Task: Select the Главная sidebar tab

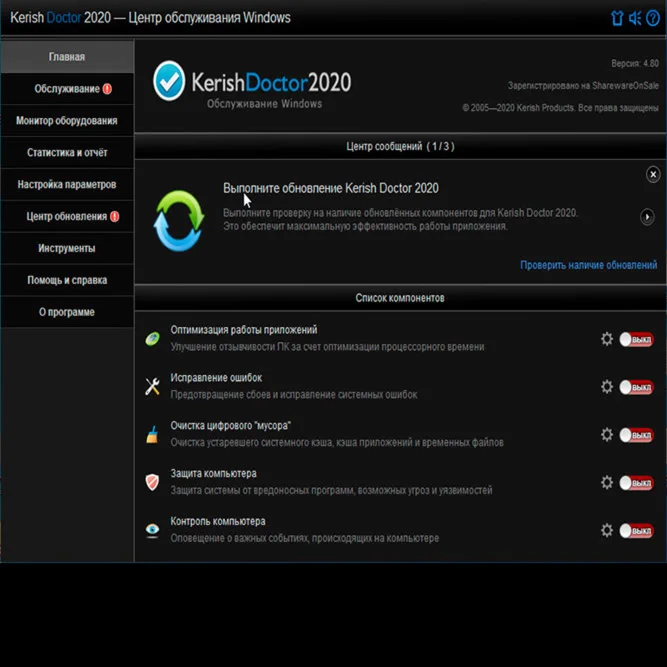Action: coord(67,57)
